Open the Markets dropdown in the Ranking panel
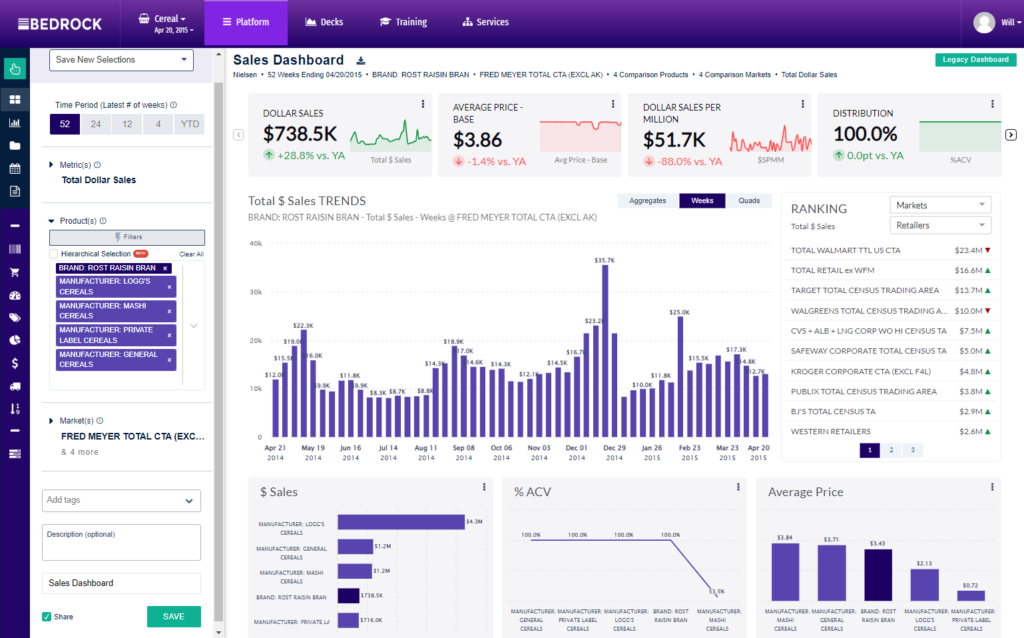Screen dimensions: 1024x638 pos(939,205)
